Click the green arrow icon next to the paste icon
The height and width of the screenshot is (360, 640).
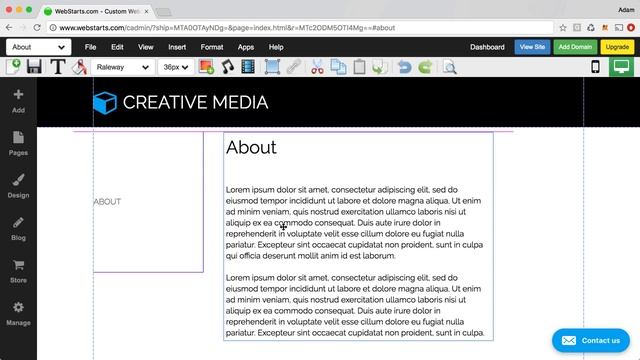pyautogui.click(x=379, y=67)
